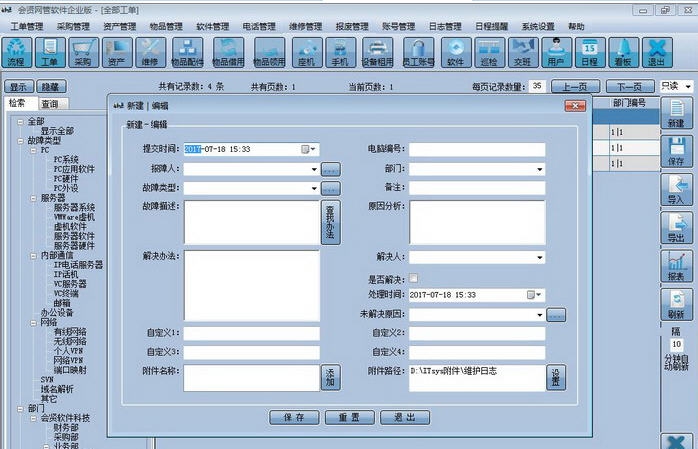The width and height of the screenshot is (698, 449).
Task: Open the 看板 toolbar icon
Action: click(624, 53)
